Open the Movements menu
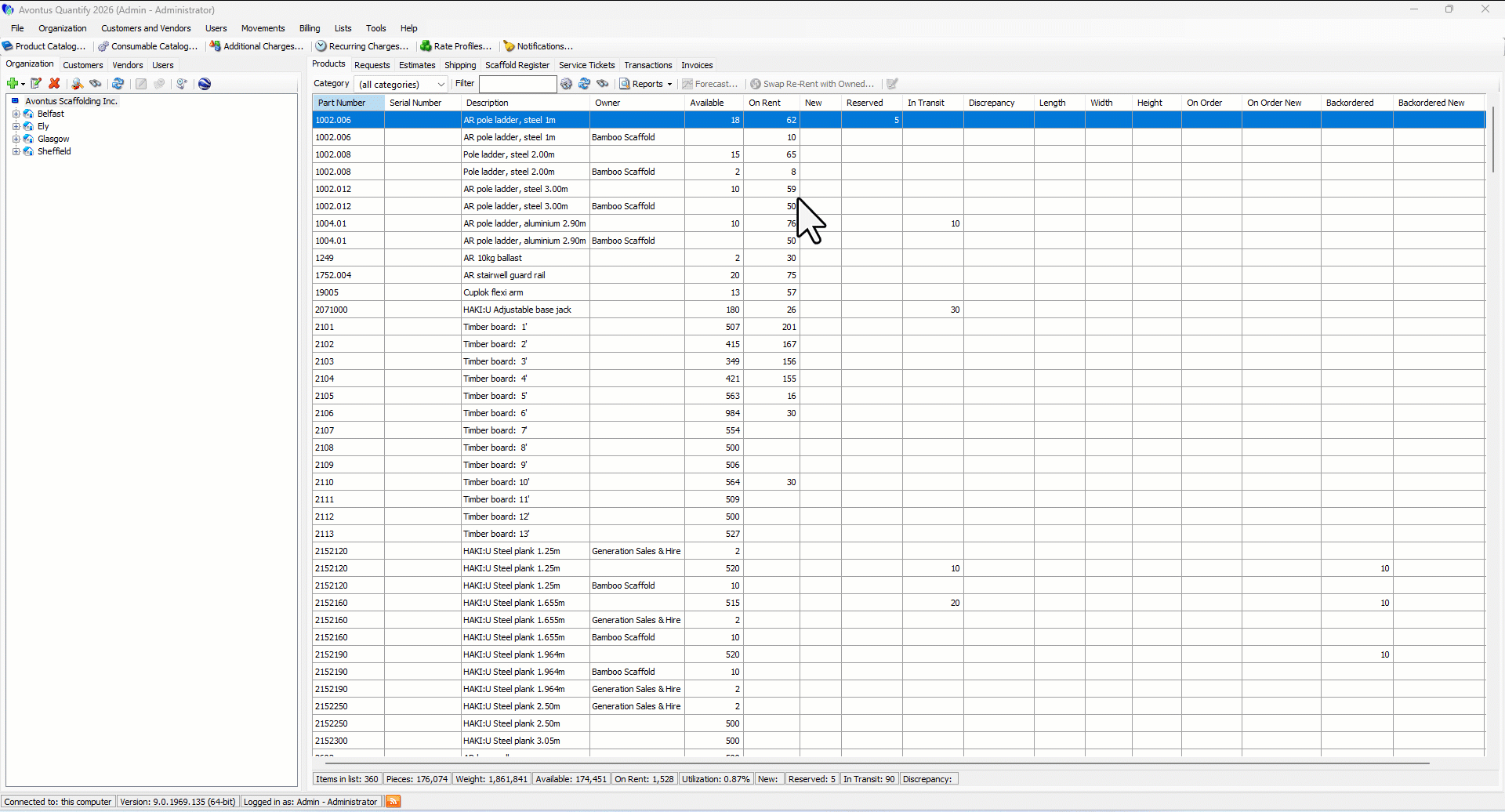The image size is (1505, 812). [x=263, y=28]
